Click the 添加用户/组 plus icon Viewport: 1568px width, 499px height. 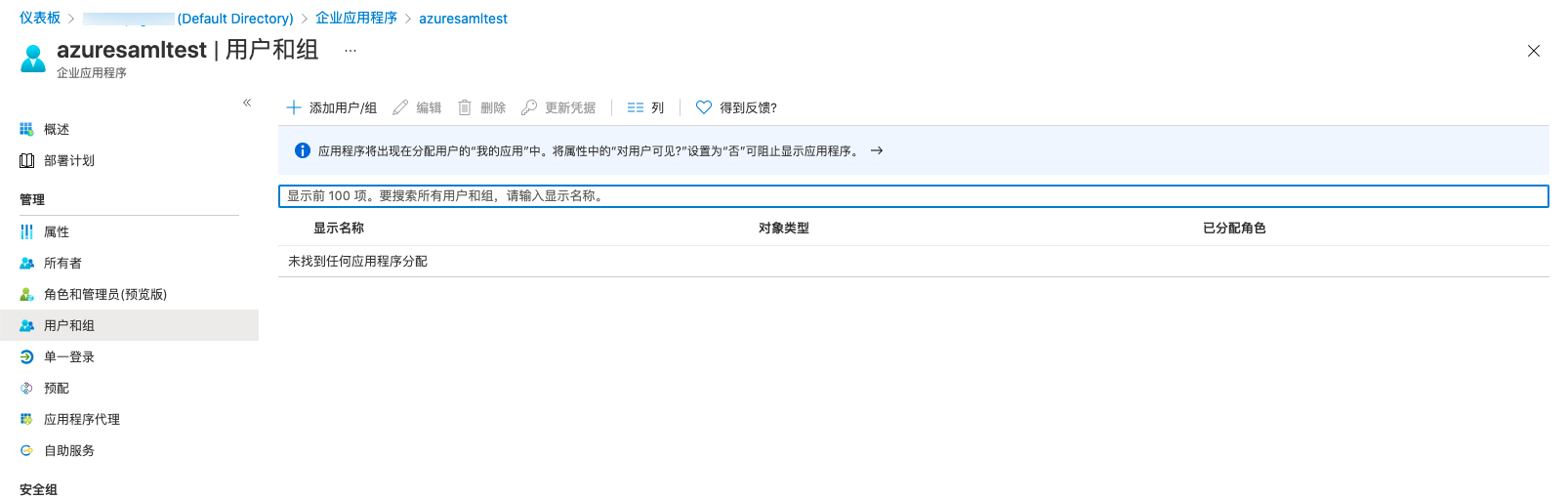294,107
